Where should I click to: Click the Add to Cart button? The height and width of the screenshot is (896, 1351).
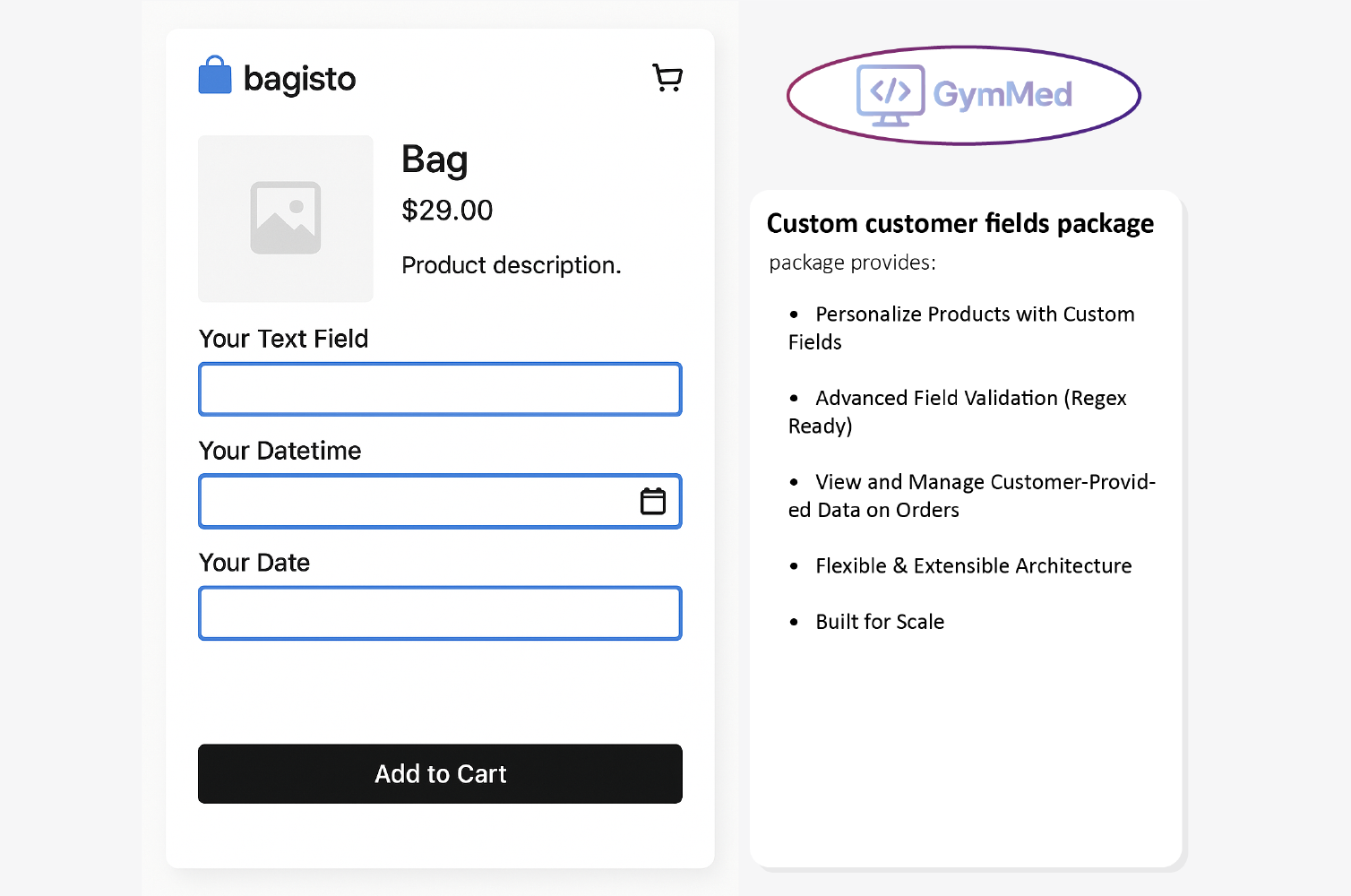pyautogui.click(x=440, y=774)
